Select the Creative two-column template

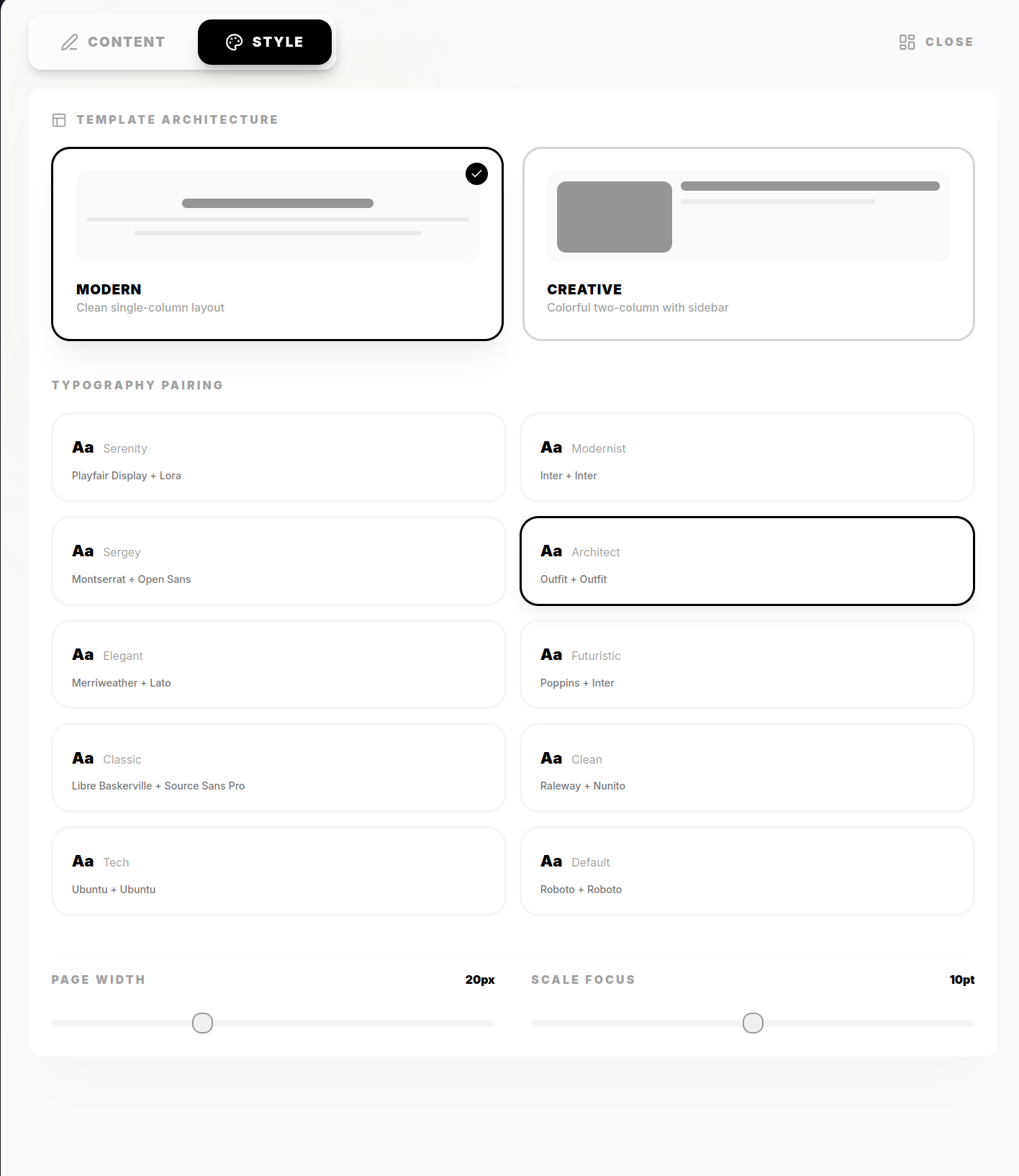pos(748,244)
